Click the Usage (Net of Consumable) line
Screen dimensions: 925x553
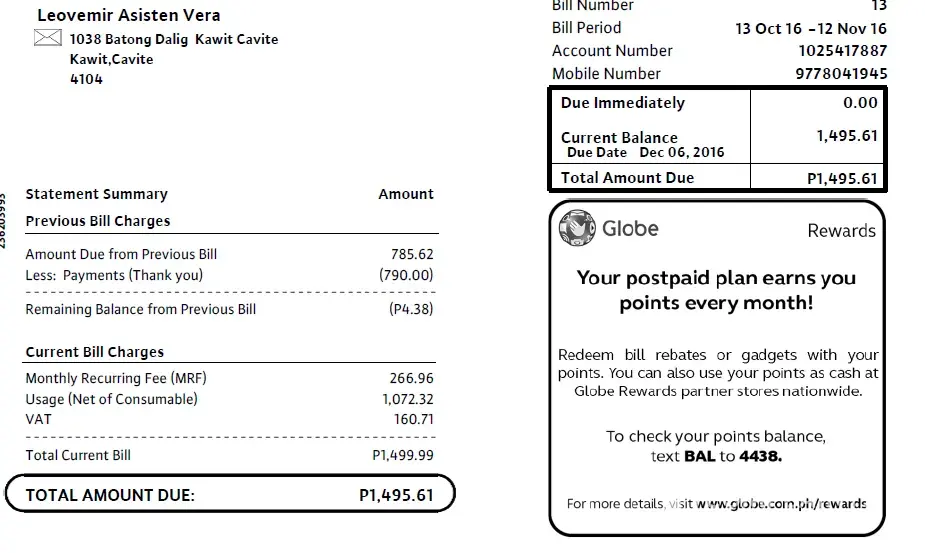coord(111,399)
